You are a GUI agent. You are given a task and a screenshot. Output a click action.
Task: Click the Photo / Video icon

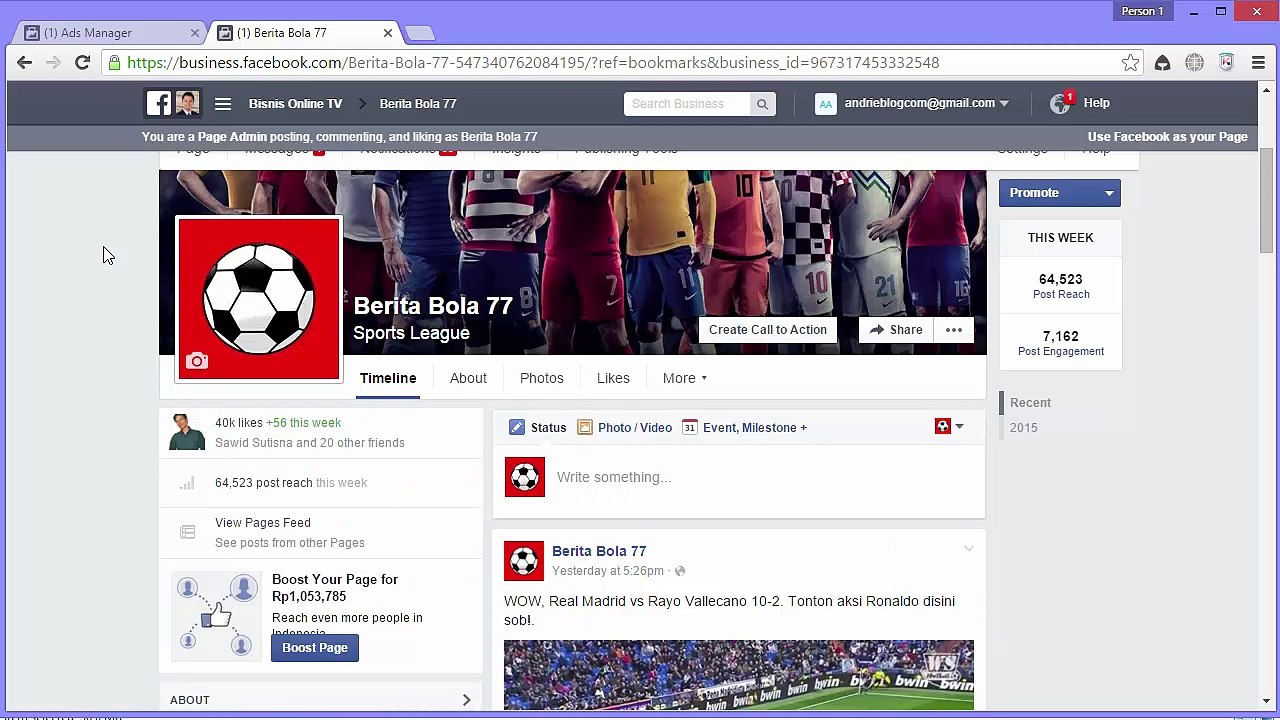[x=585, y=427]
